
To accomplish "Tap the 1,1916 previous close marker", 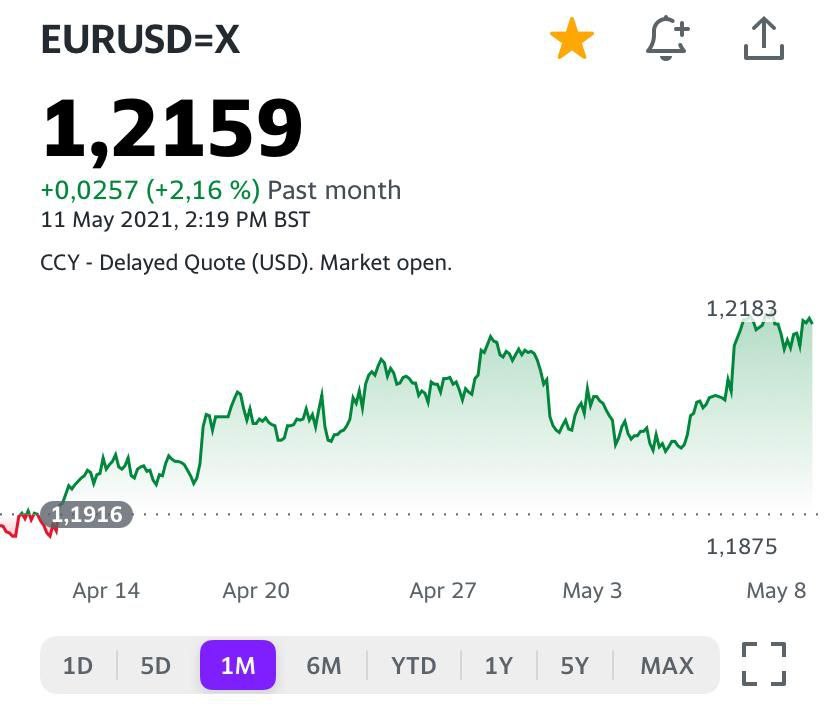I will [x=86, y=516].
